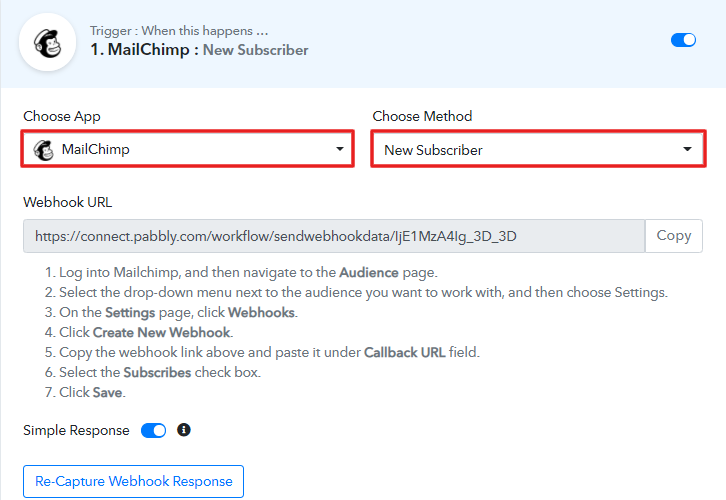This screenshot has height=500, width=726.
Task: Click the info icon beside Simple Response
Action: click(183, 430)
